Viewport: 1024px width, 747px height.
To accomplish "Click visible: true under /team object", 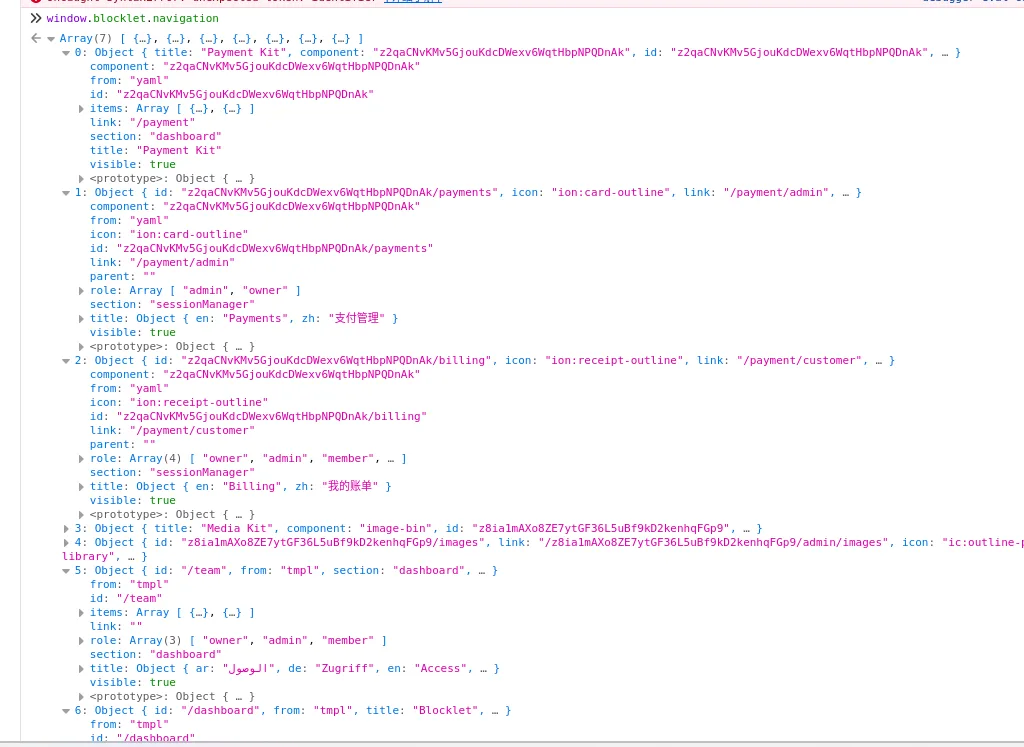I will tap(133, 682).
